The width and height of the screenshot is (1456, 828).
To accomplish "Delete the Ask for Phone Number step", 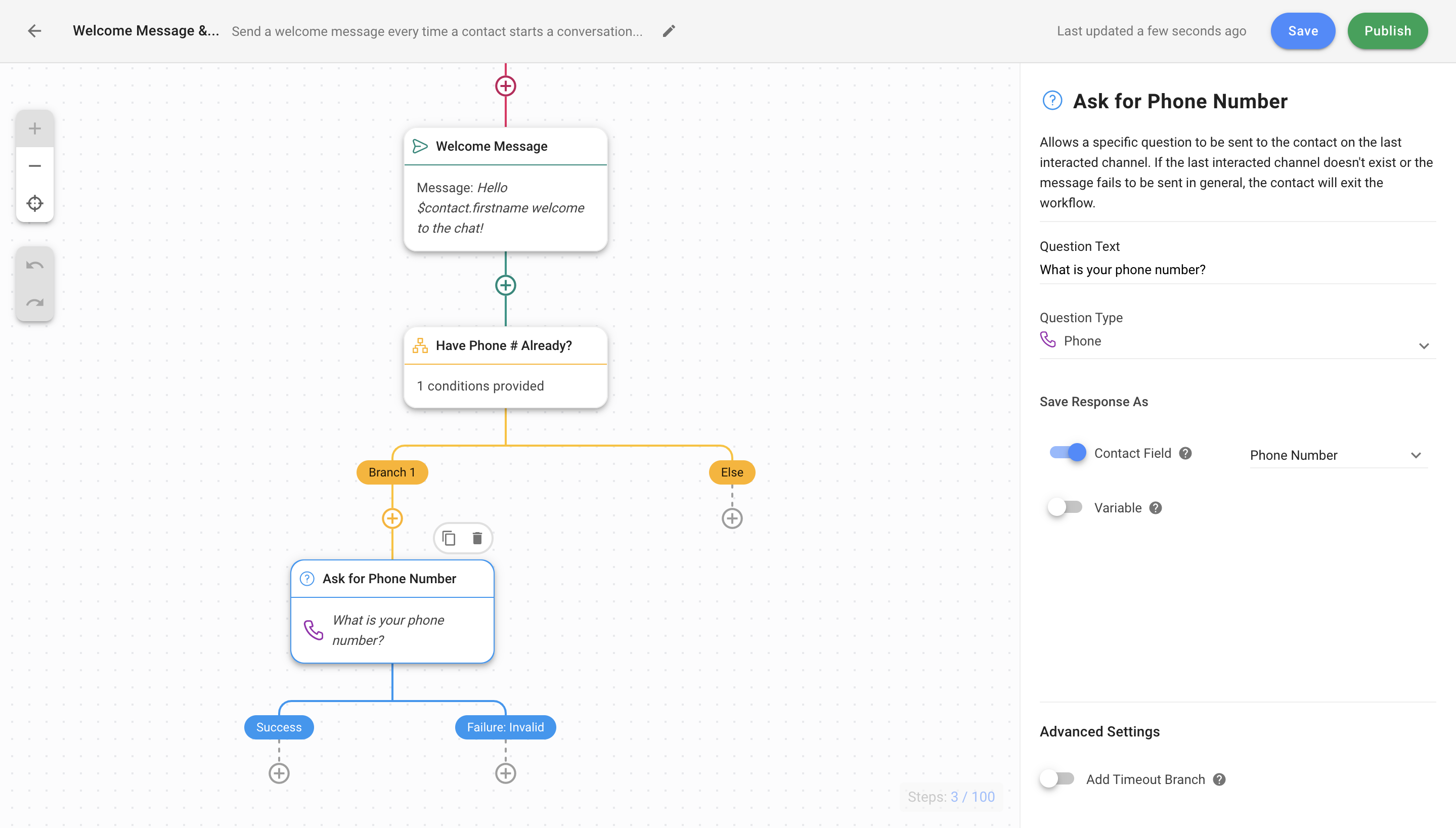I will pyautogui.click(x=477, y=538).
